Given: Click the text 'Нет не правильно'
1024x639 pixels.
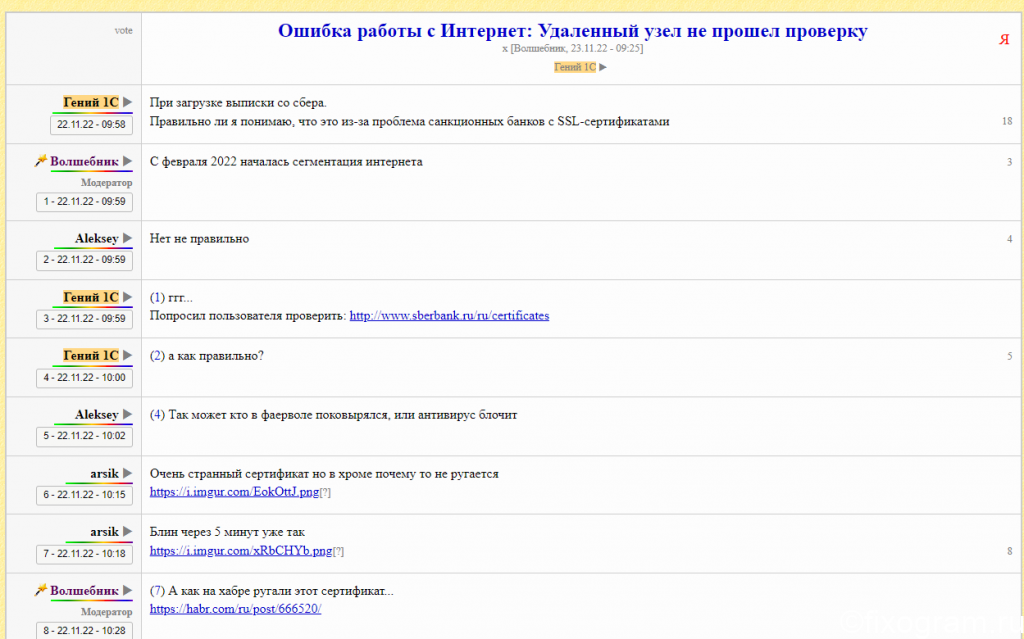Looking at the screenshot, I should pyautogui.click(x=199, y=238).
